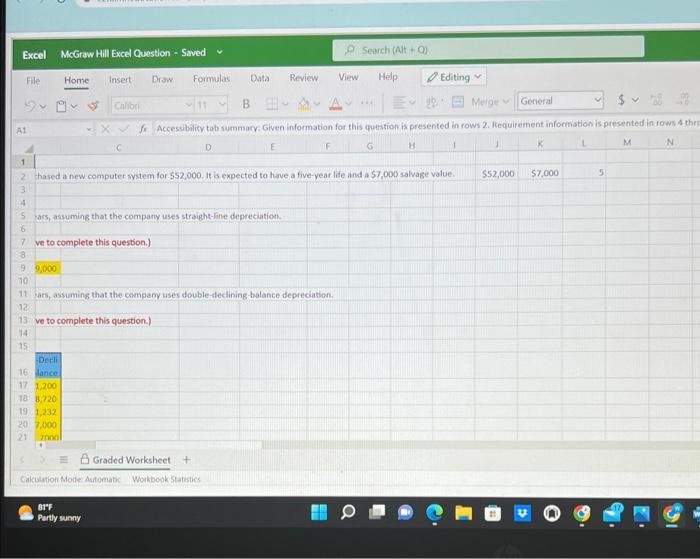Open the Editing mode dropdown

click(x=454, y=77)
